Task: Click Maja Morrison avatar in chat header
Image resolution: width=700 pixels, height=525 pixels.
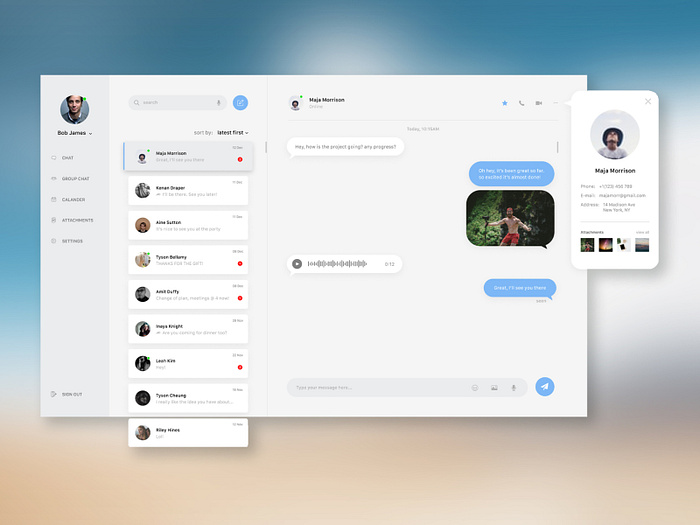Action: pos(295,103)
